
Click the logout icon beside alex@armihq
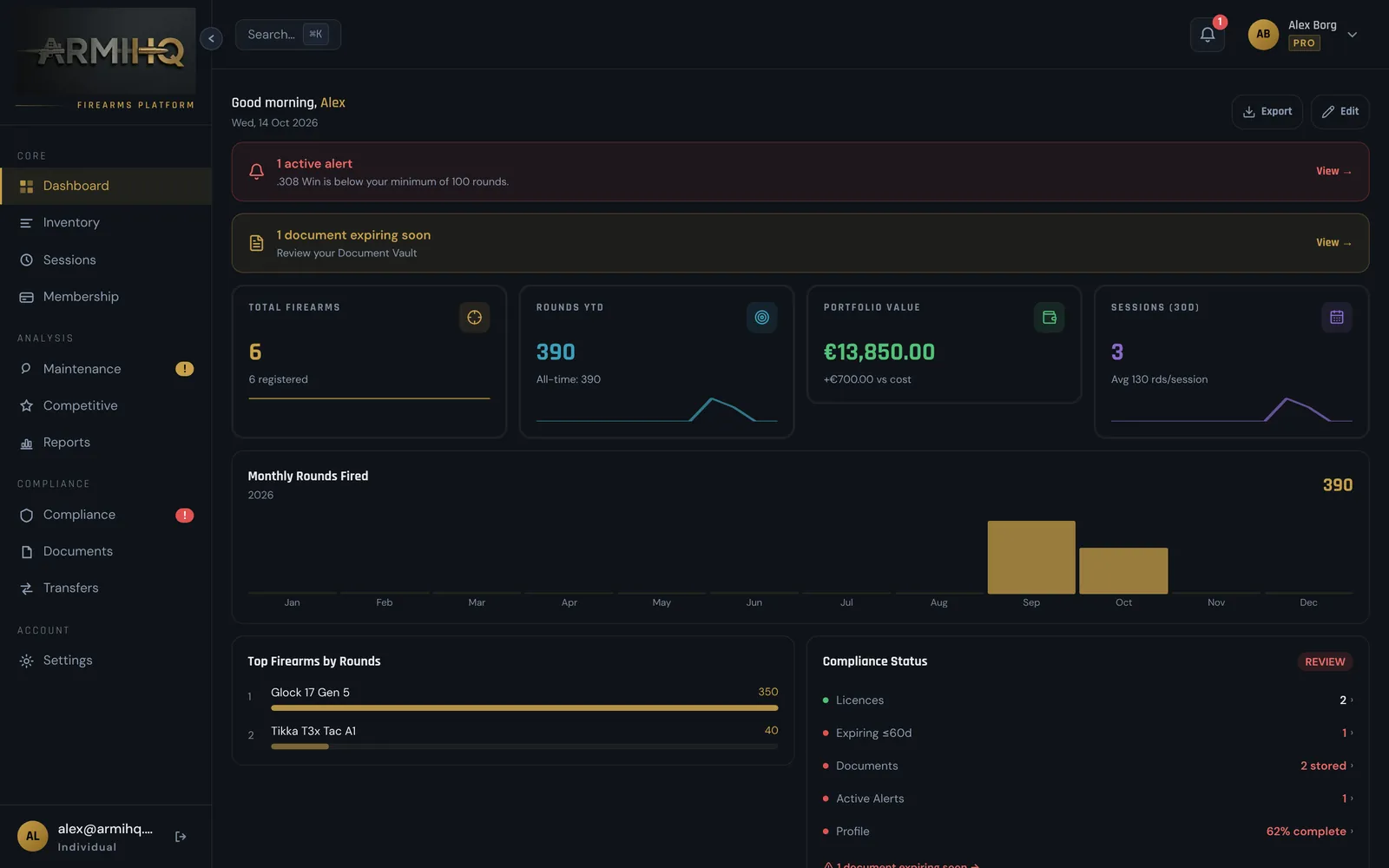181,837
